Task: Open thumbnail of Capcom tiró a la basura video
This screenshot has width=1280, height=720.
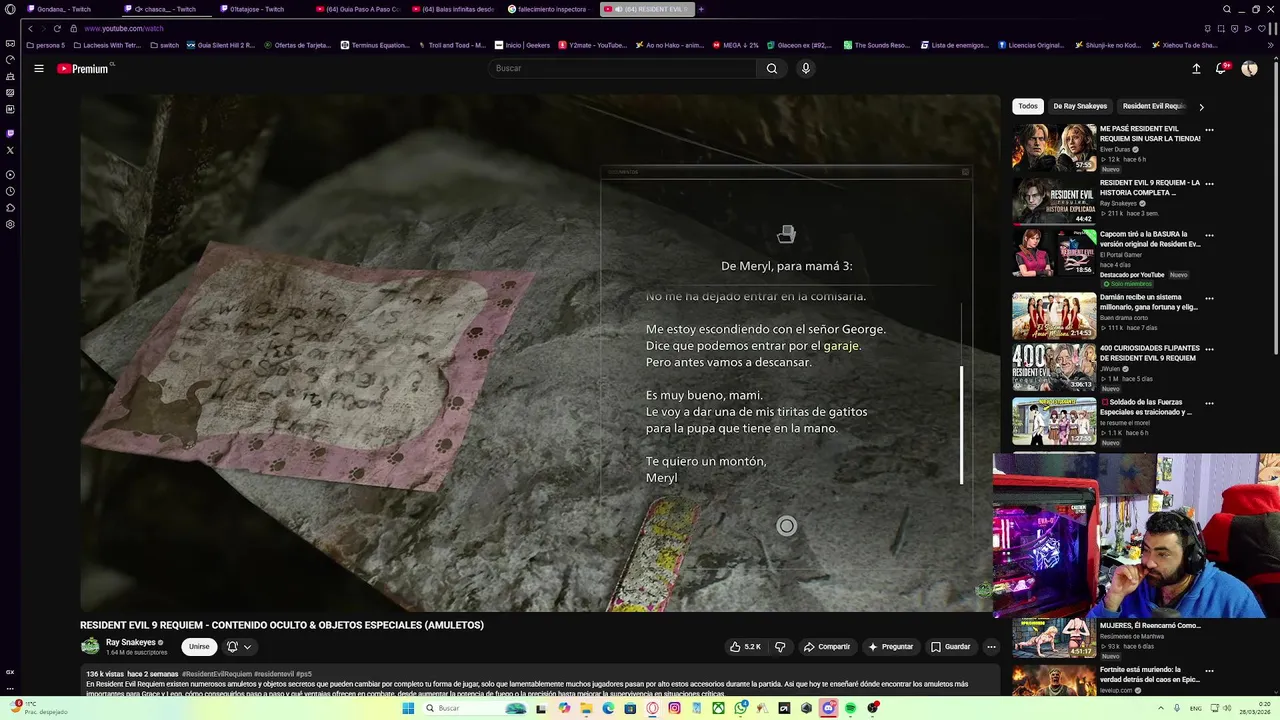Action: click(x=1054, y=254)
